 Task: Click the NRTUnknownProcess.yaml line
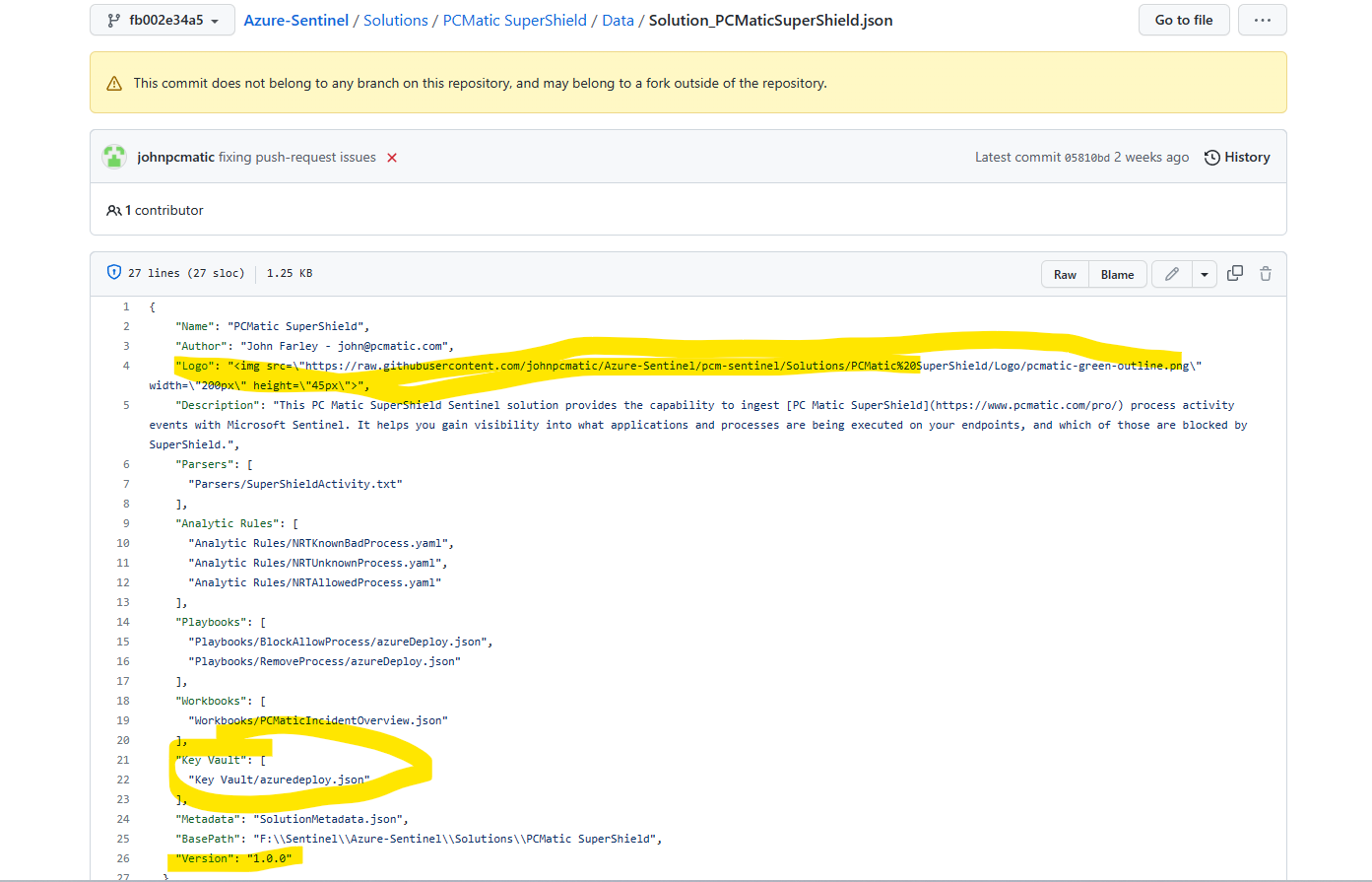[318, 563]
